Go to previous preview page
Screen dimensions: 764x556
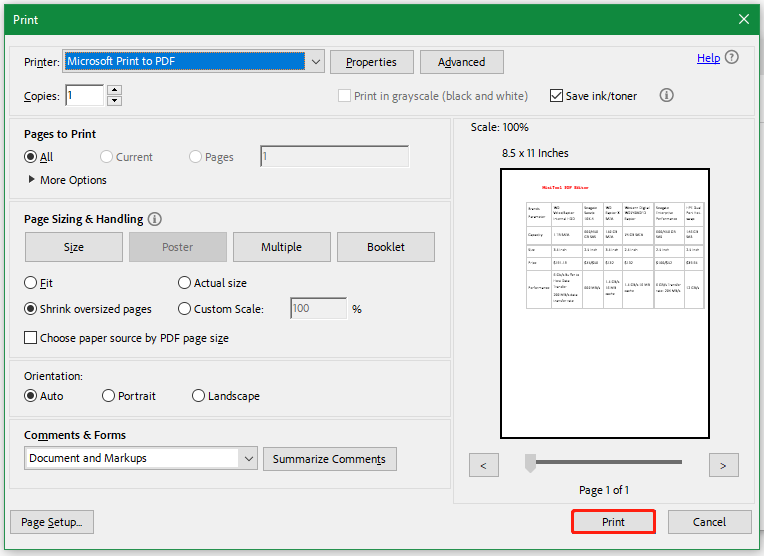pyautogui.click(x=484, y=465)
